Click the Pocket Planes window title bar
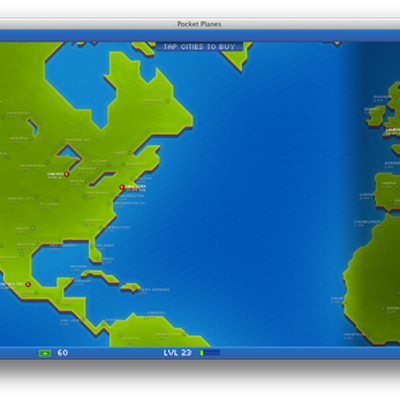 tap(199, 24)
